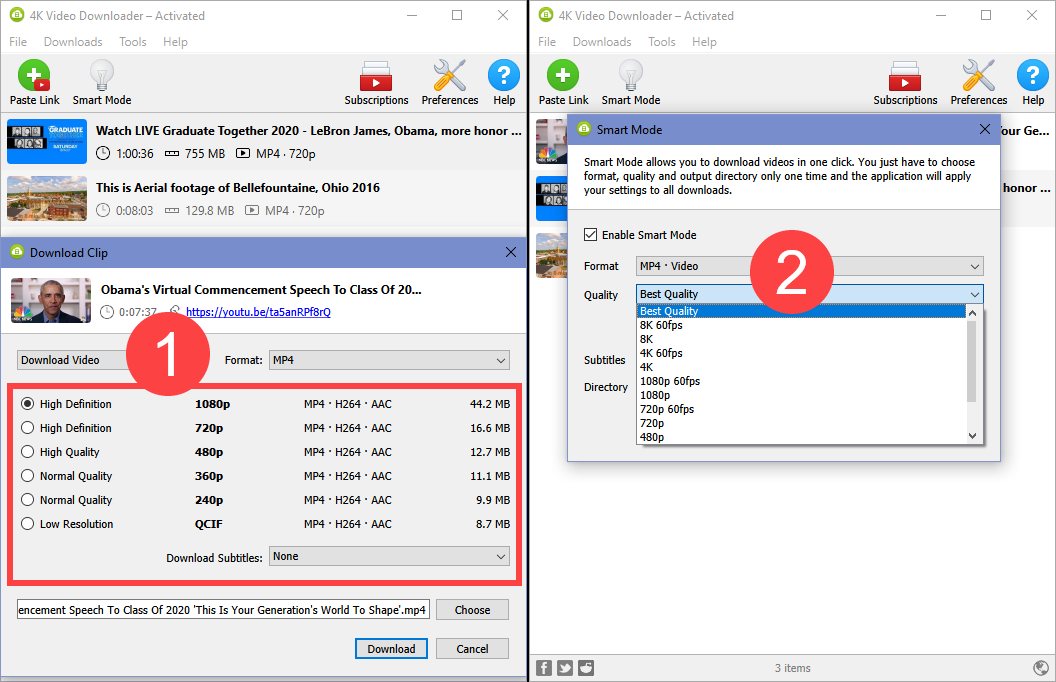This screenshot has height=682, width=1056.
Task: Open Help menu in right window
Action: (x=704, y=42)
